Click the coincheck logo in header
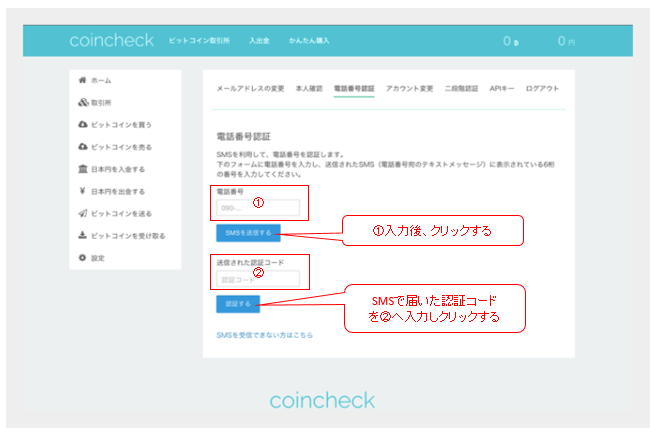 tap(111, 41)
